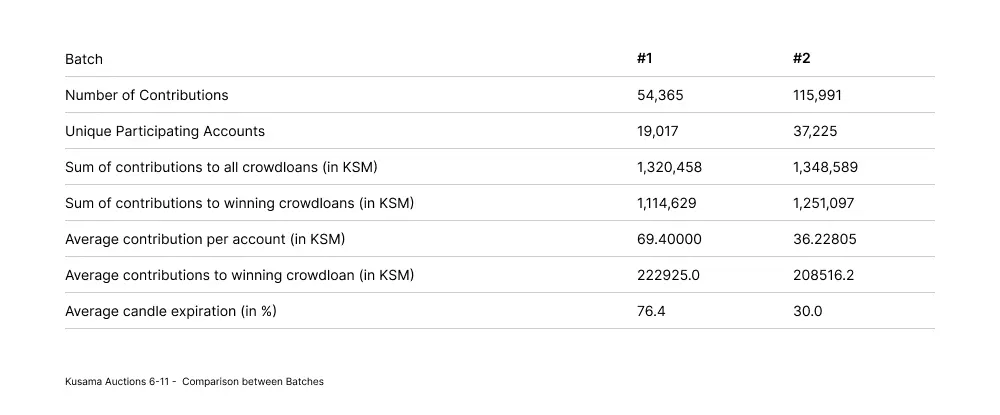Select the 1,320,458 KSM value
Screen dimensions: 1000x415
[669, 168]
